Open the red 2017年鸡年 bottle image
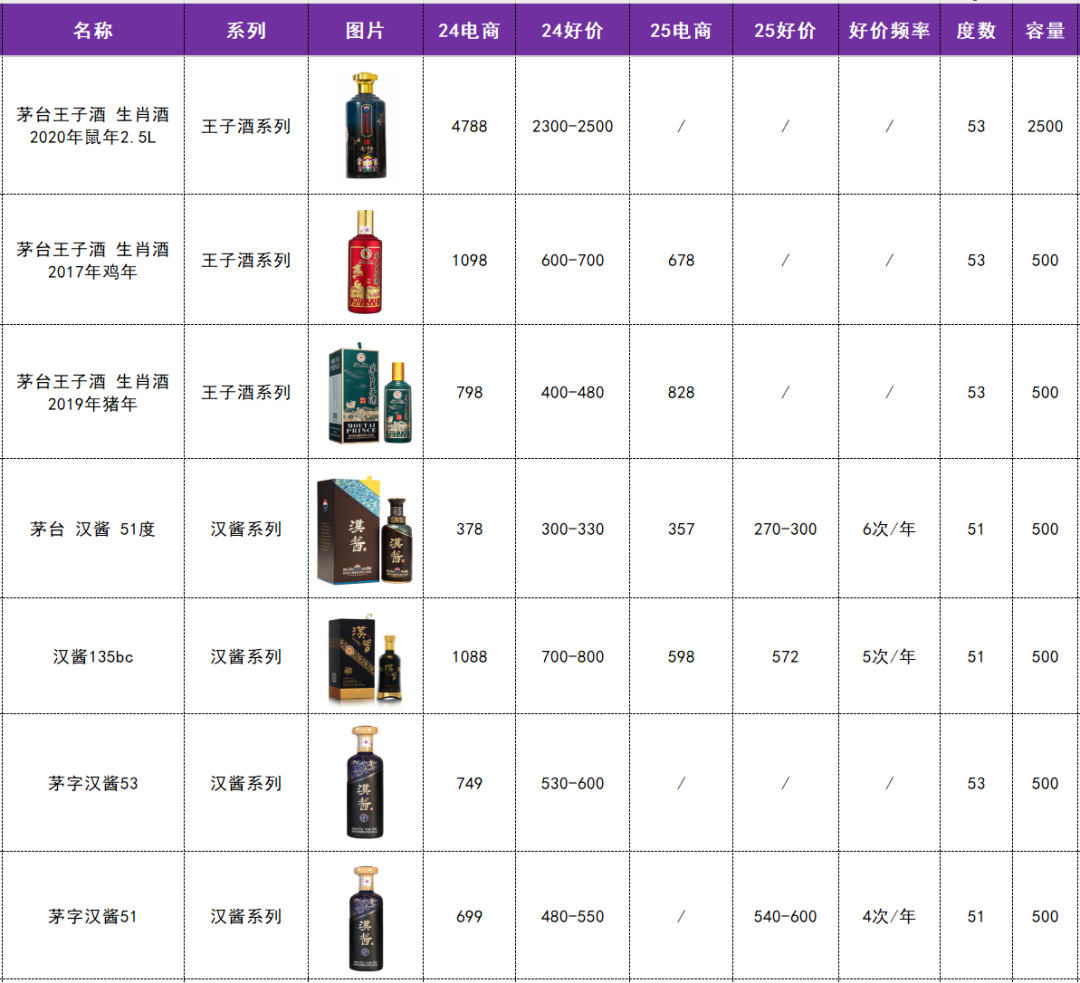Screen dimensions: 1080x983 pos(365,262)
